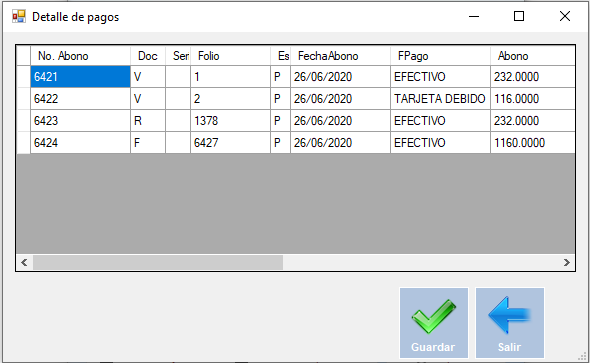Sort by the FechaAbono column header
The width and height of the screenshot is (590, 363).
coord(340,56)
